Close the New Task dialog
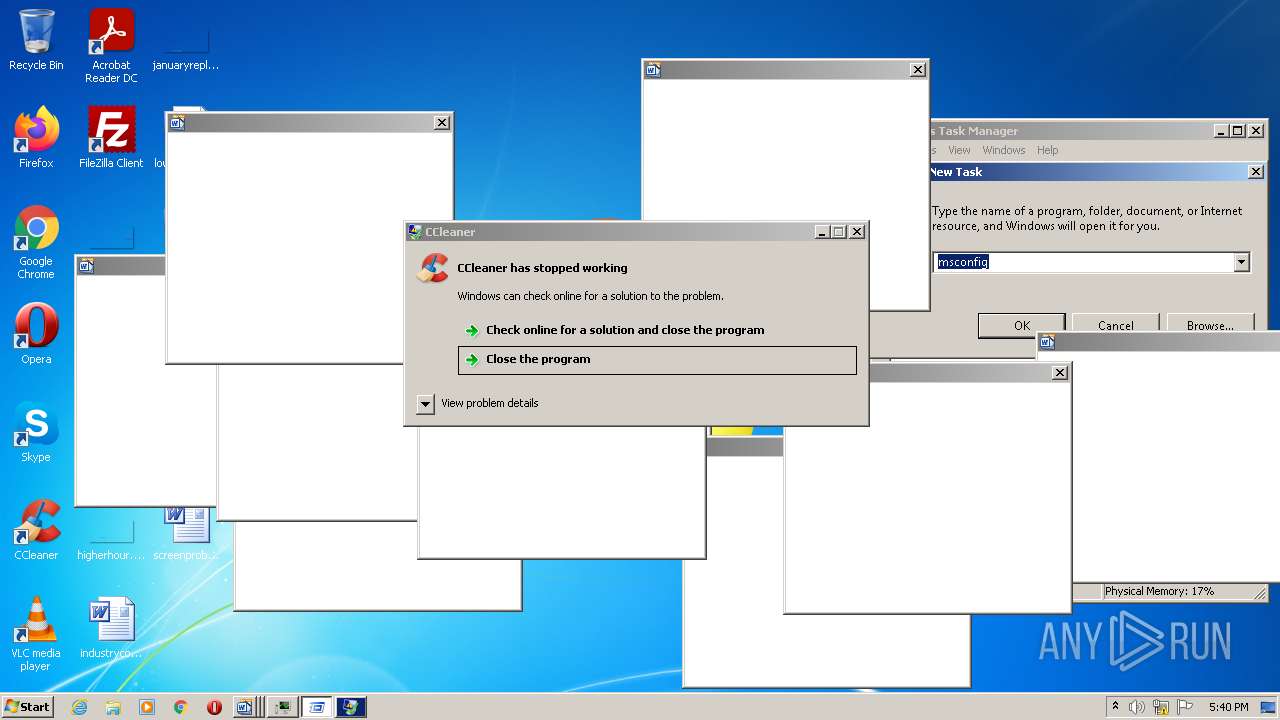This screenshot has width=1280, height=720. [1256, 172]
